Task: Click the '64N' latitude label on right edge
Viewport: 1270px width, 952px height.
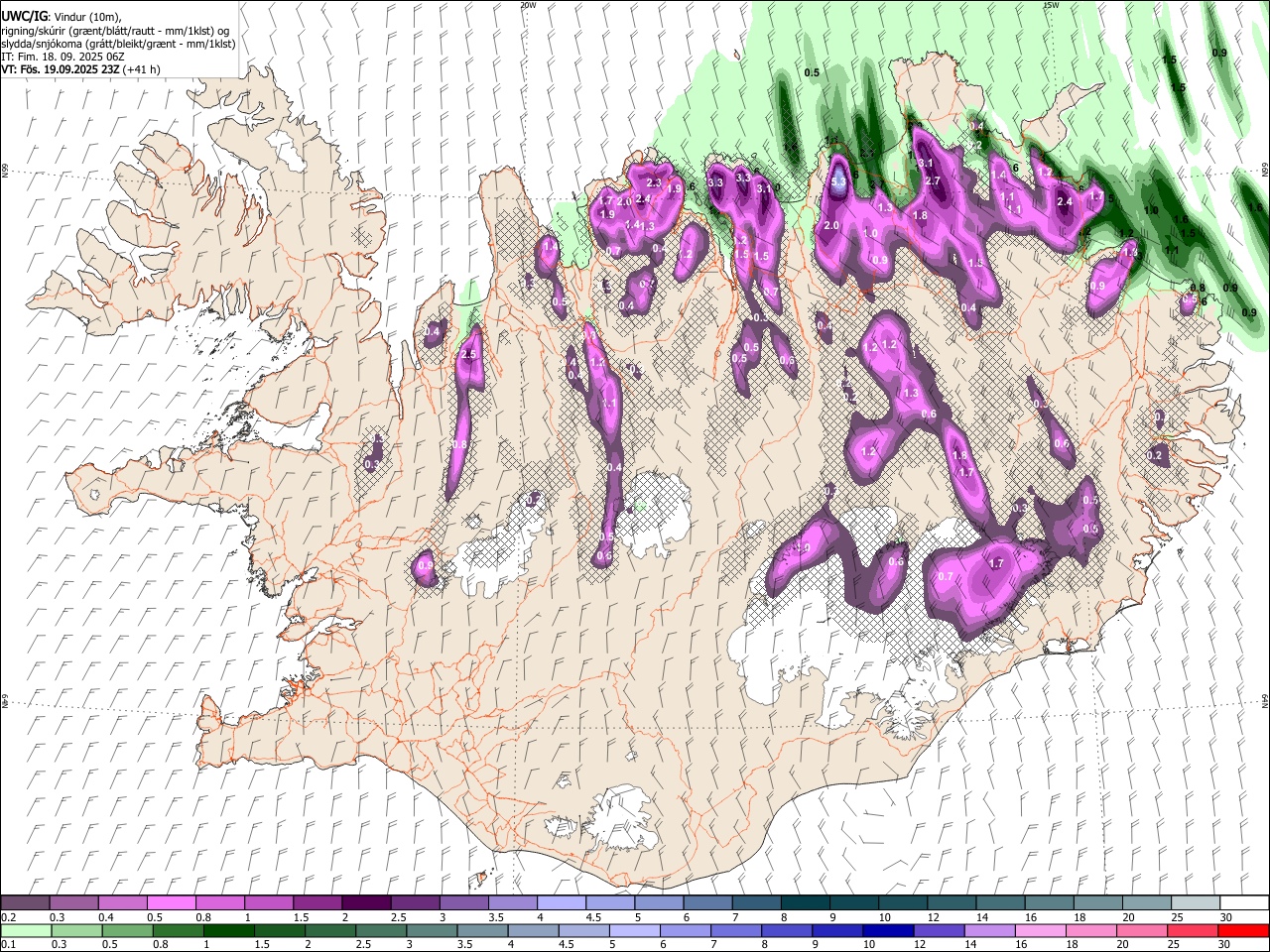Action: 1265,700
